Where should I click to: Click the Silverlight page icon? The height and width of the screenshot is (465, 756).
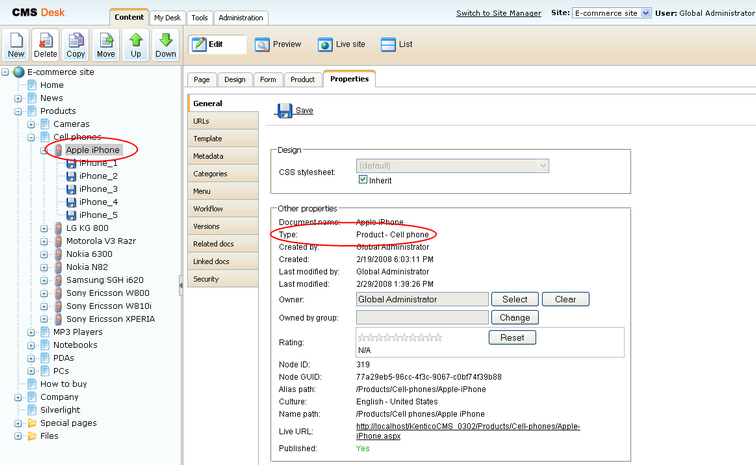click(x=32, y=410)
